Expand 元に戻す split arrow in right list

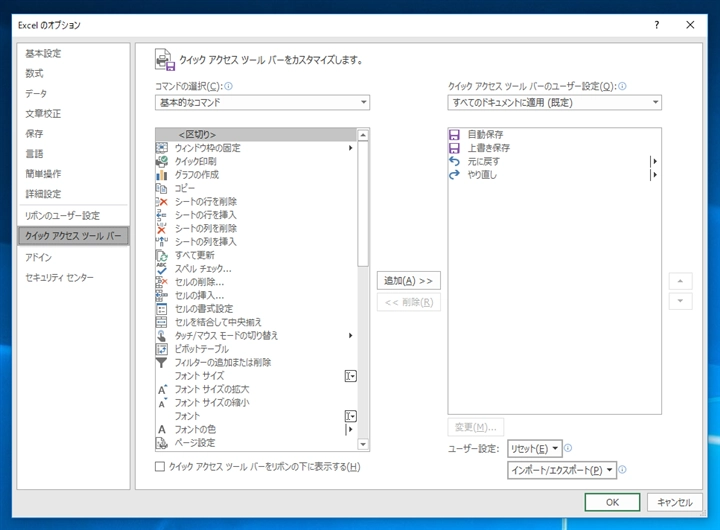654,161
